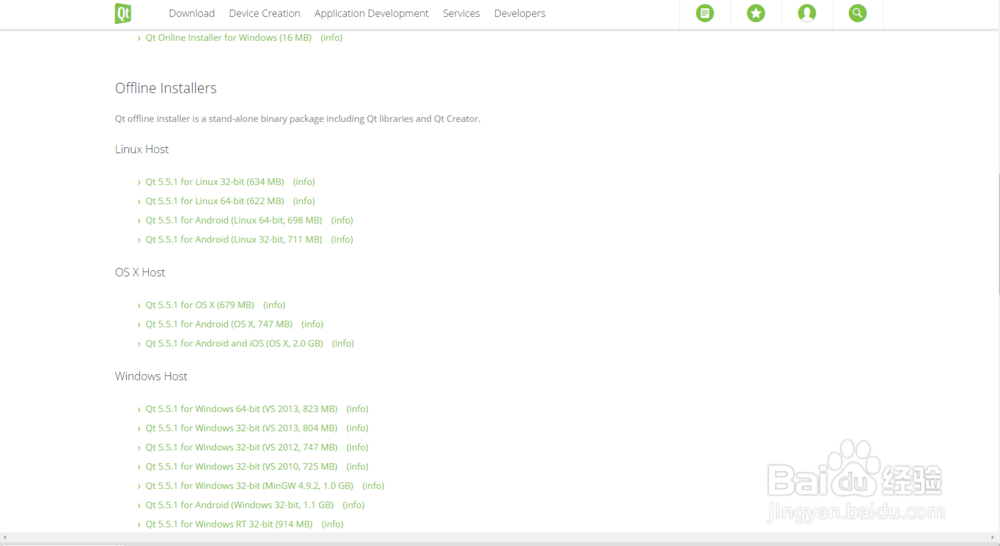Open the user account icon

807,13
